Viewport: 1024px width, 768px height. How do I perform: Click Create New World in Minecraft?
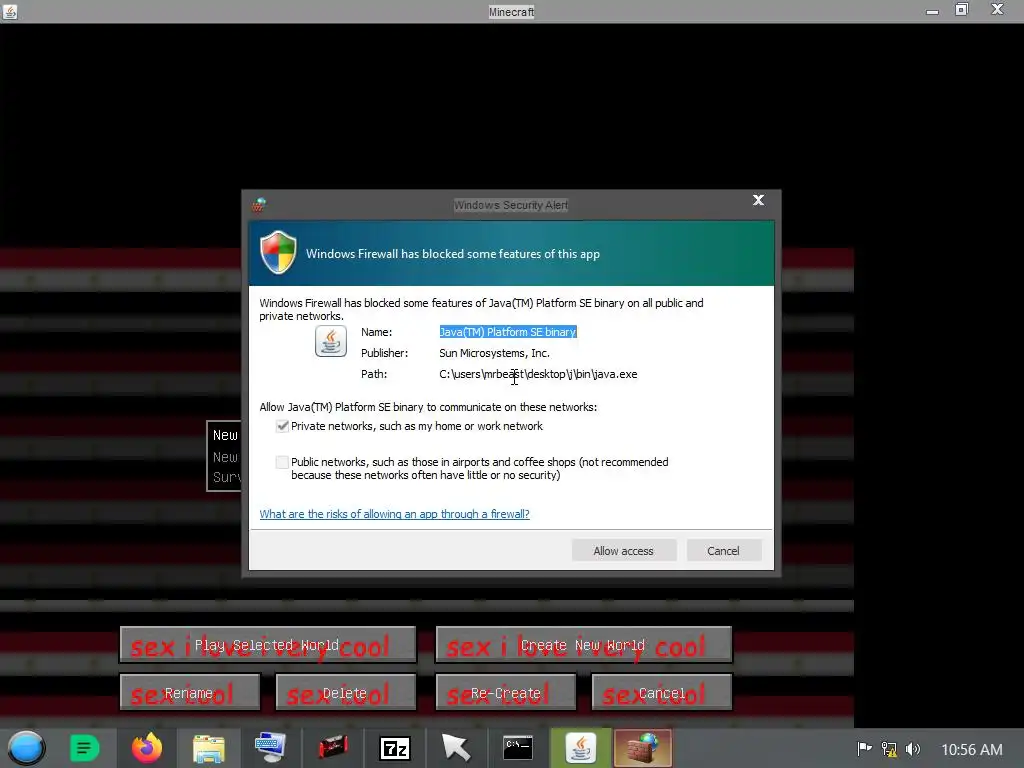584,645
